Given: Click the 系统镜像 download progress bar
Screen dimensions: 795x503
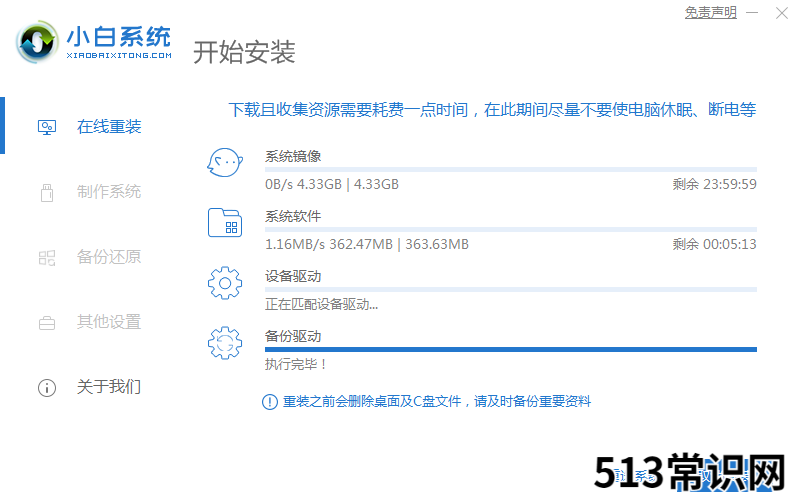Looking at the screenshot, I should tap(511, 169).
